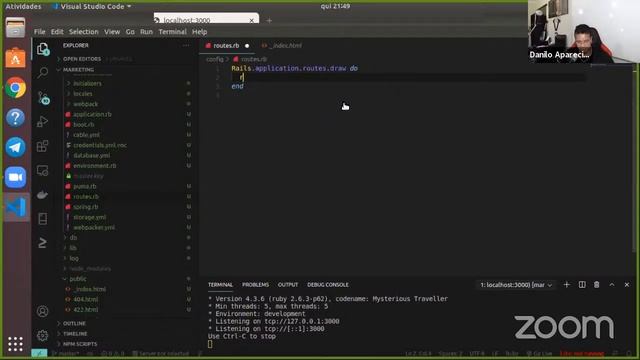This screenshot has width=640, height=360.
Task: Open Zoom from the dock
Action: [16, 177]
